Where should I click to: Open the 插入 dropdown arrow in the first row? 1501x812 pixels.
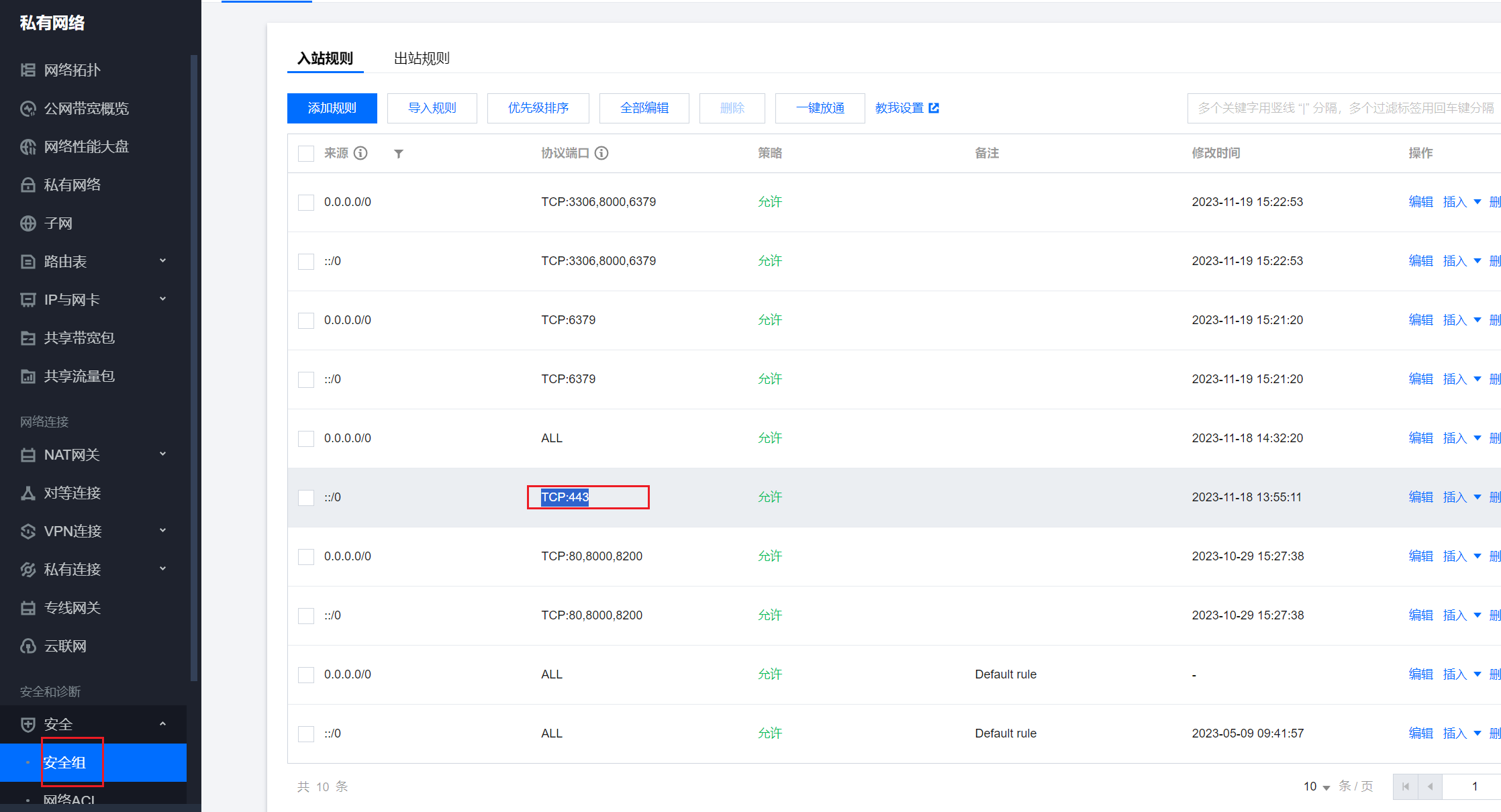(x=1478, y=202)
